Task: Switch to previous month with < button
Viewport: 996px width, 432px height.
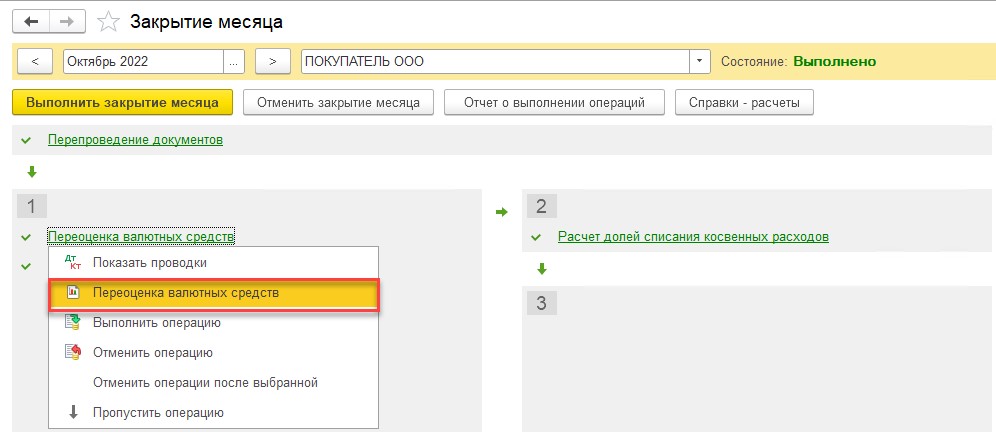Action: [34, 62]
